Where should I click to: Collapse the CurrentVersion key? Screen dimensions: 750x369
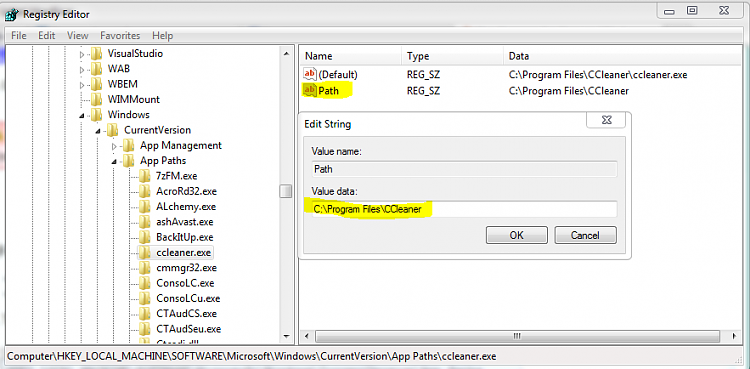98,131
